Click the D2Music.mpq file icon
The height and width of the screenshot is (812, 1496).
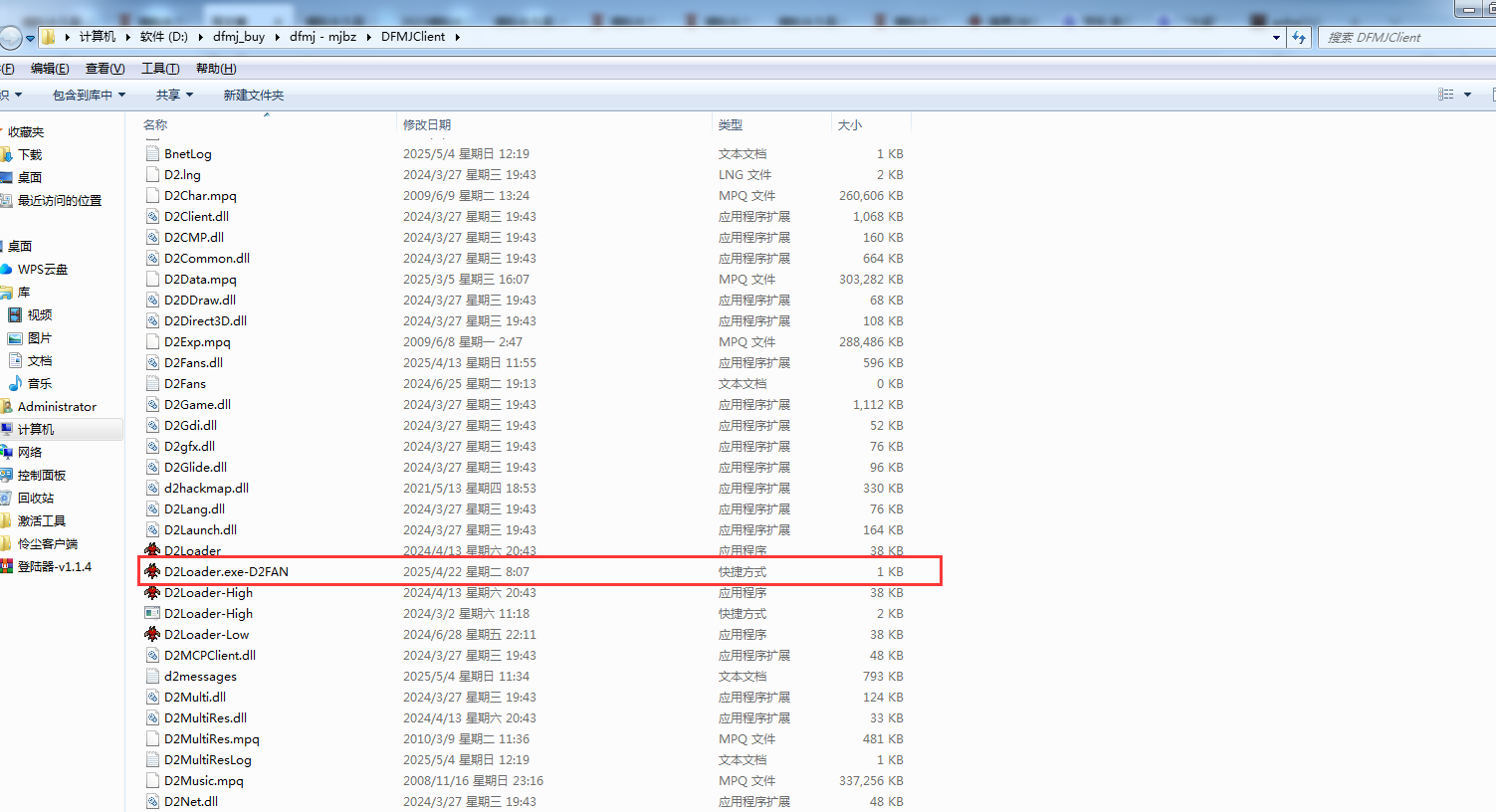(x=152, y=780)
